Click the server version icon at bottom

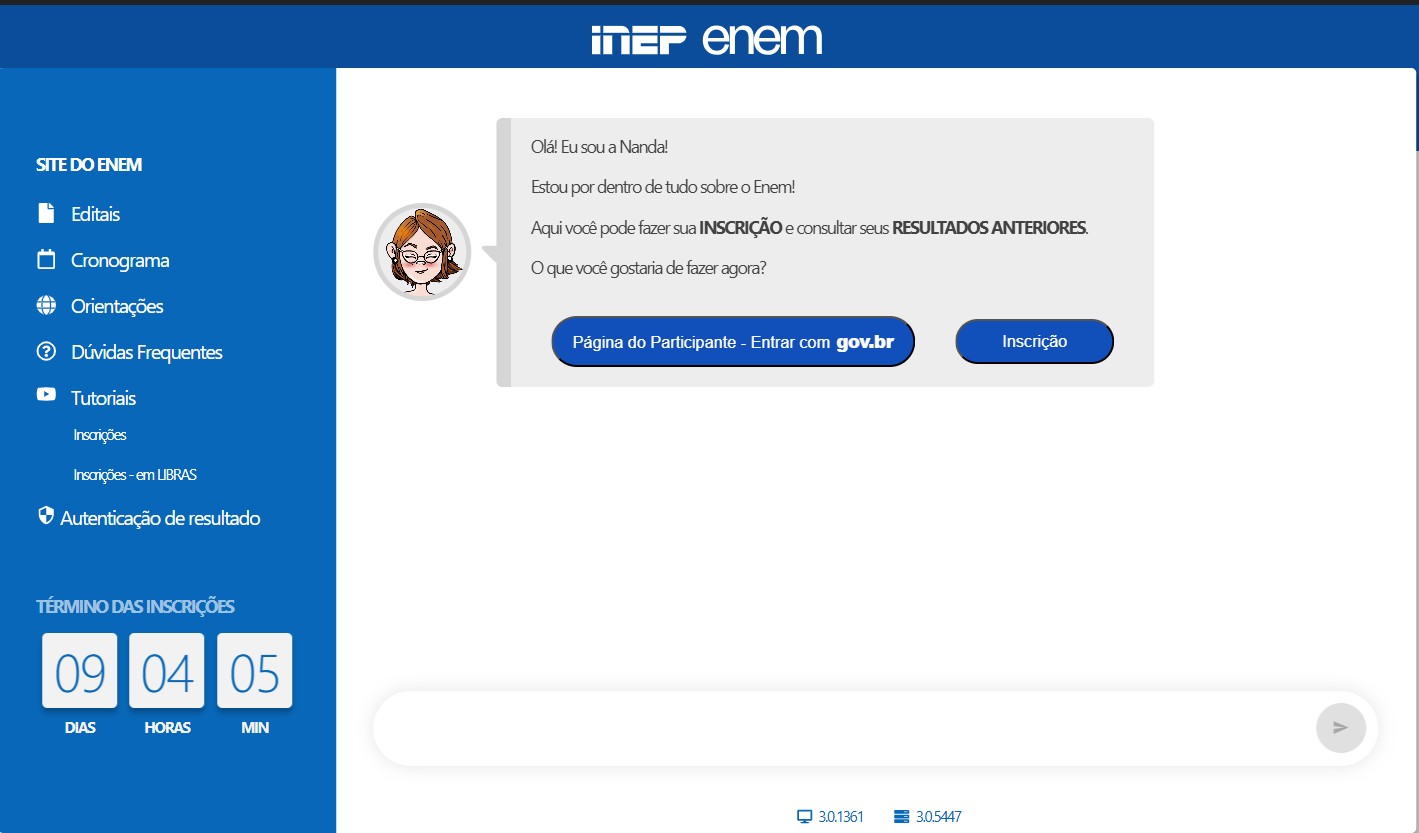click(x=902, y=817)
